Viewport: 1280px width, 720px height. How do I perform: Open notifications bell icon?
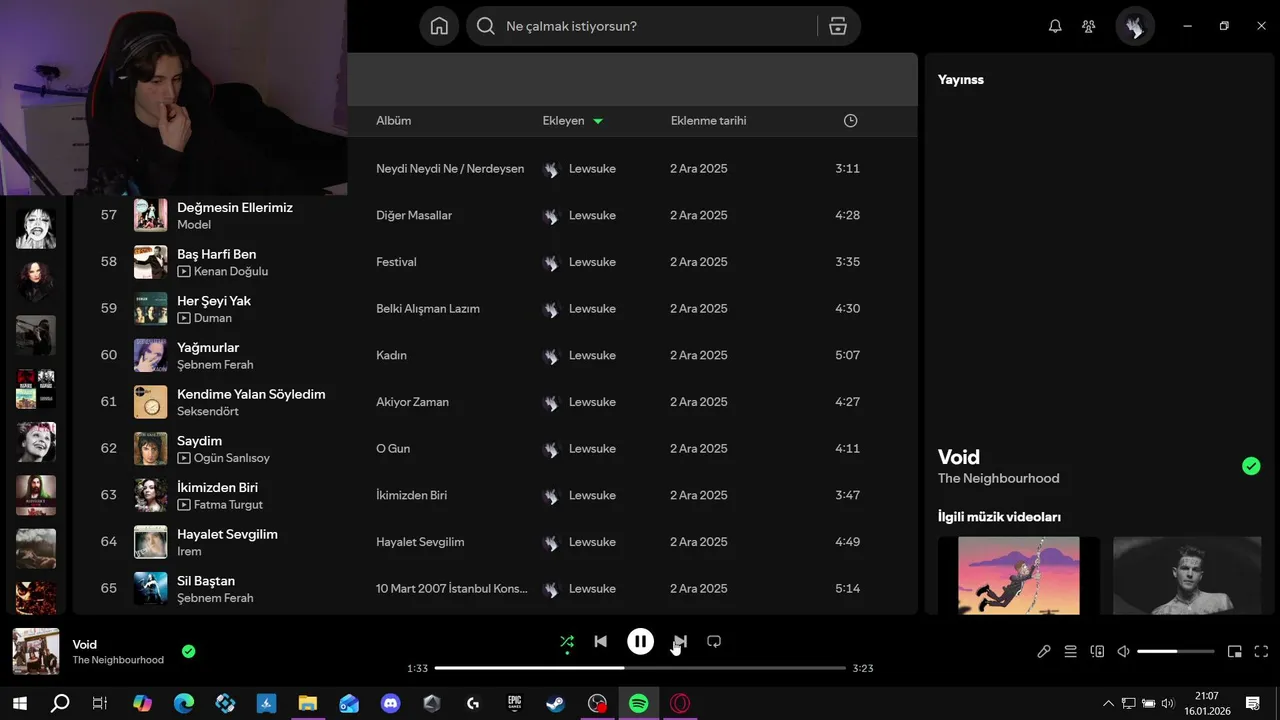1055,26
